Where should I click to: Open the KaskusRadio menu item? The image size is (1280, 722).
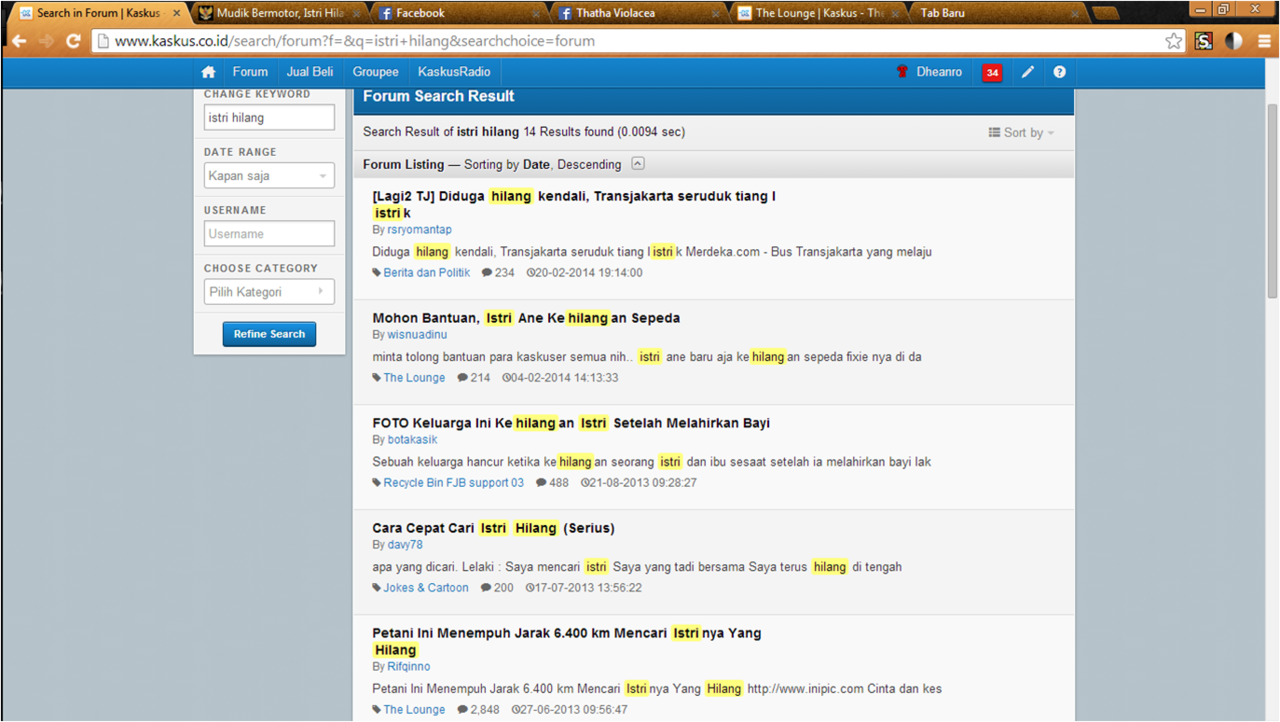tap(454, 72)
